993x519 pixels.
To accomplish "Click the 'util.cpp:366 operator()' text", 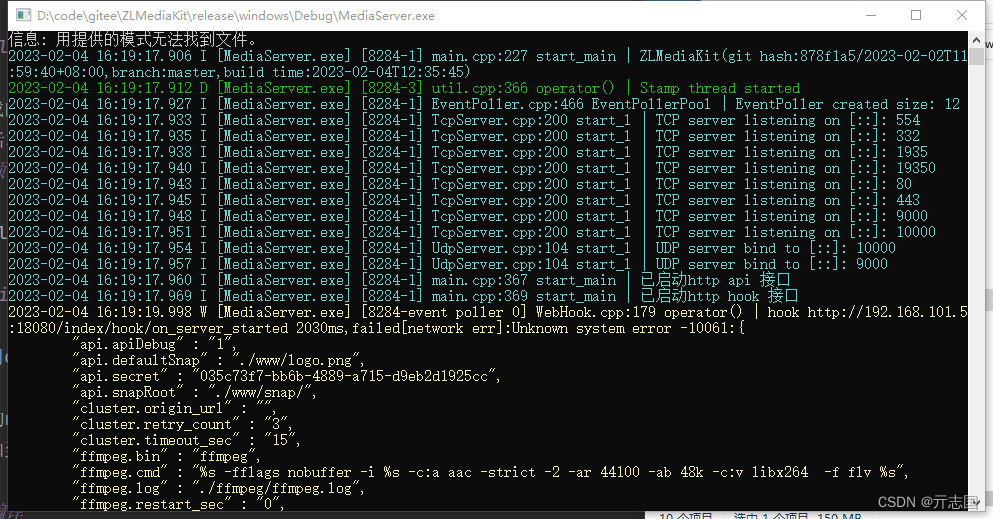I will [522, 88].
